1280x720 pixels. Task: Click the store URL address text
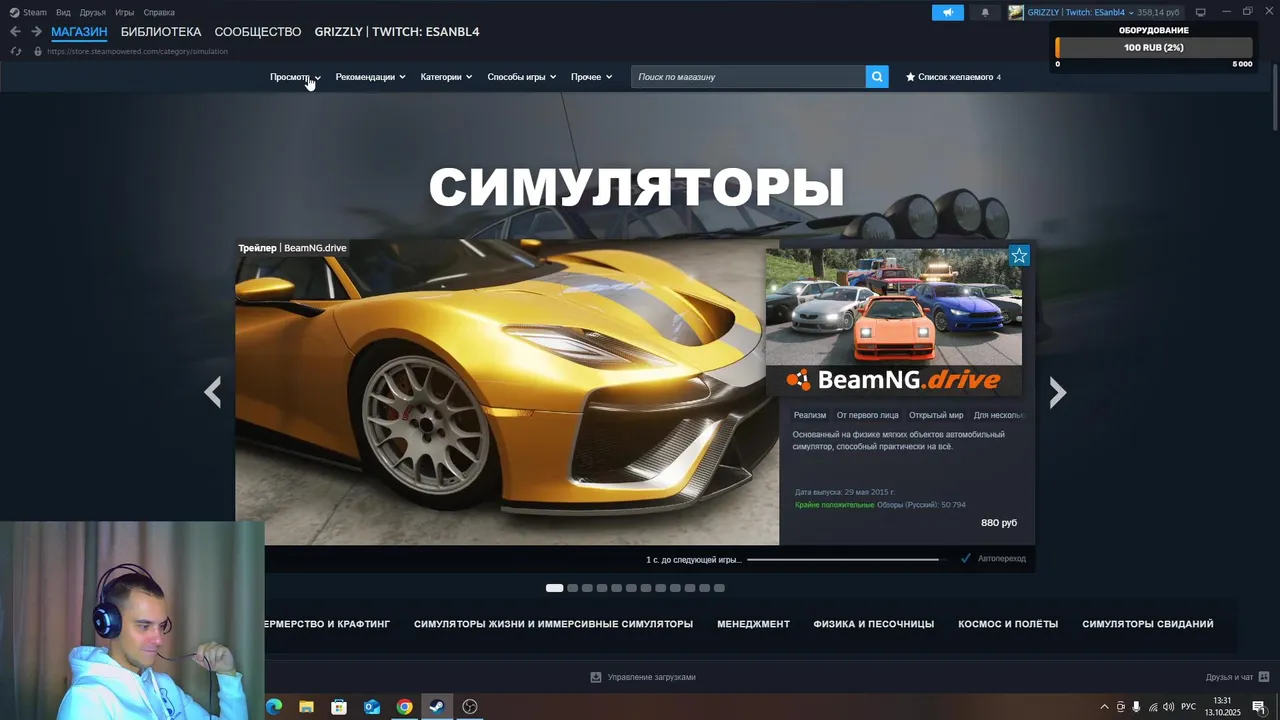coord(137,51)
